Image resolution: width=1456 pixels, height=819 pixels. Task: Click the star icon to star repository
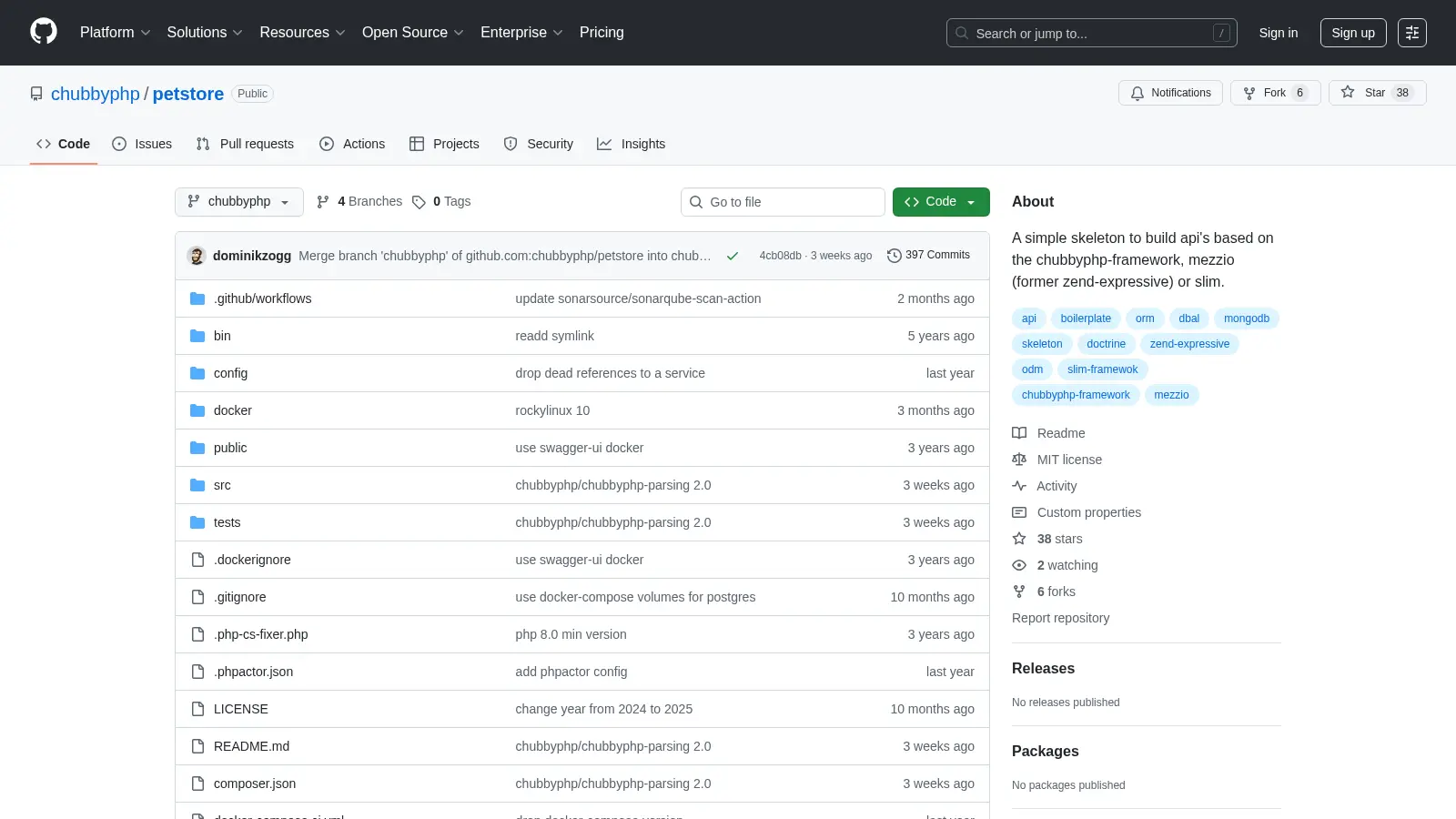coord(1348,93)
